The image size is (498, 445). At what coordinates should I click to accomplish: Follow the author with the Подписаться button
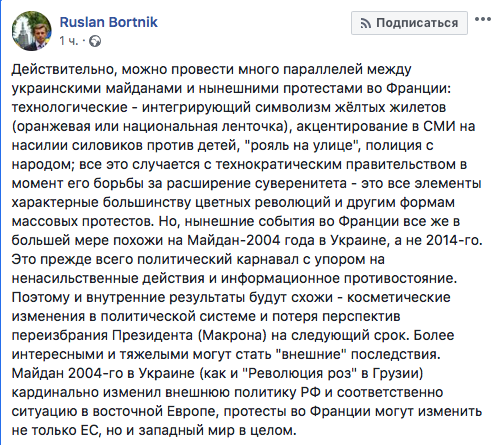(x=409, y=23)
